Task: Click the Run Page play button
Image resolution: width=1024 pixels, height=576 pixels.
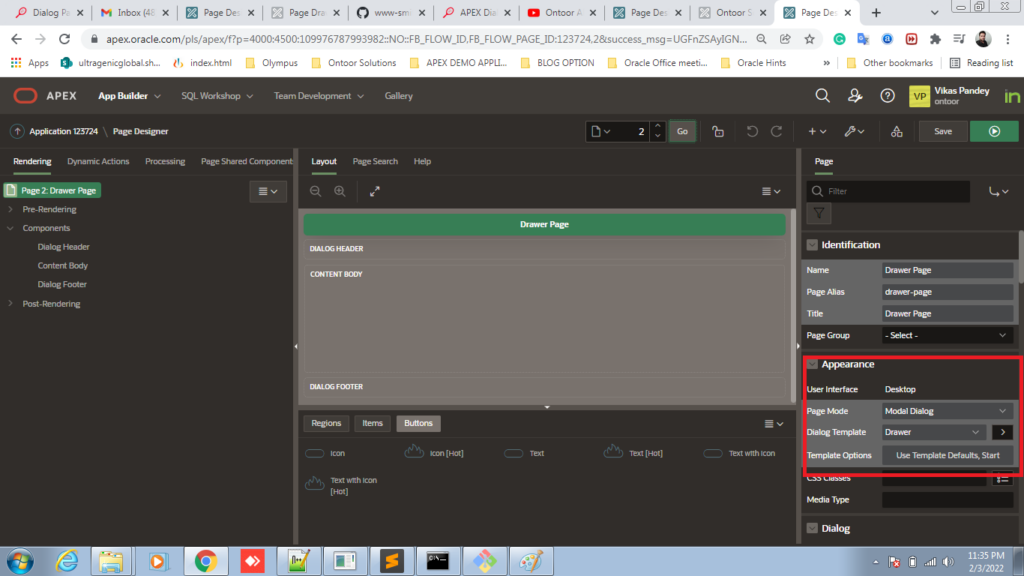Action: click(993, 131)
